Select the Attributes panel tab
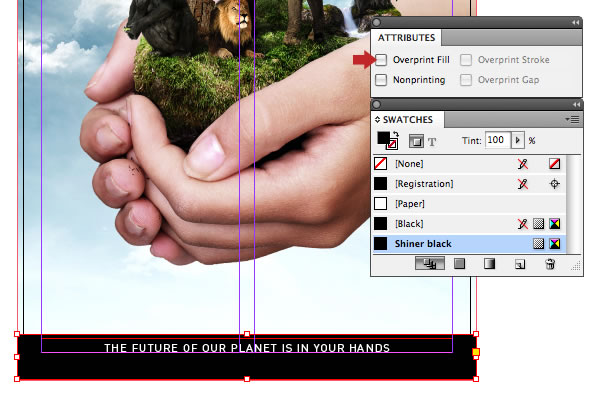Image resolution: width=600 pixels, height=401 pixels. [x=406, y=37]
